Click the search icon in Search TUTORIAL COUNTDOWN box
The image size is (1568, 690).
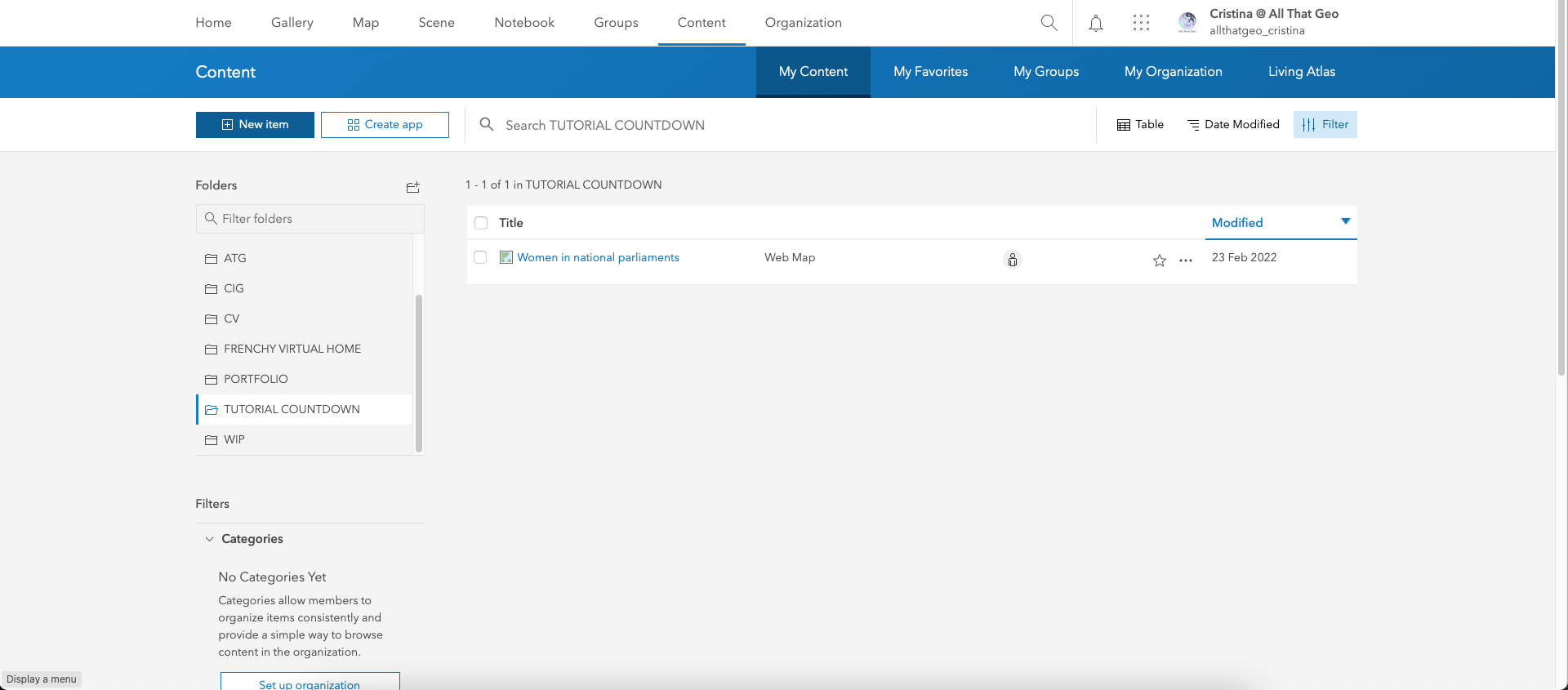point(487,124)
